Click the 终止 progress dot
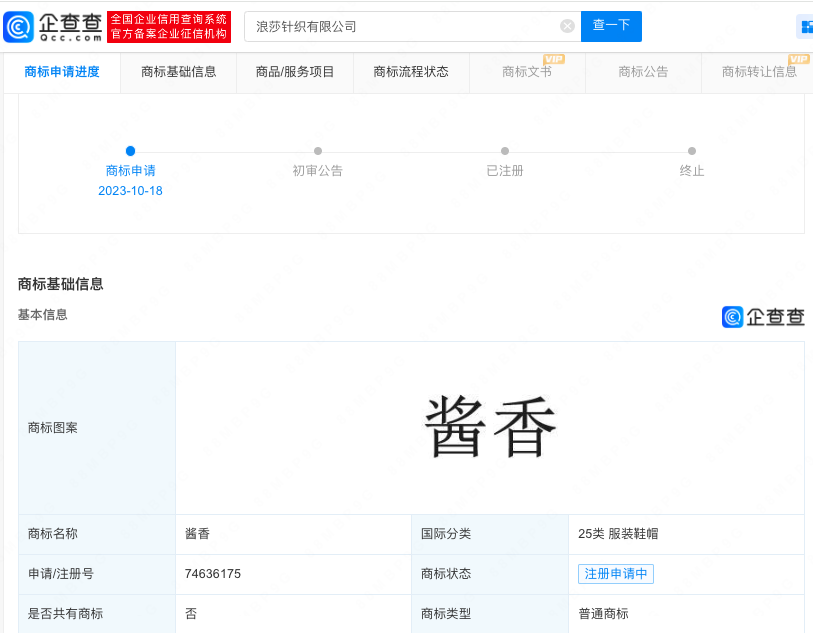 tap(692, 151)
